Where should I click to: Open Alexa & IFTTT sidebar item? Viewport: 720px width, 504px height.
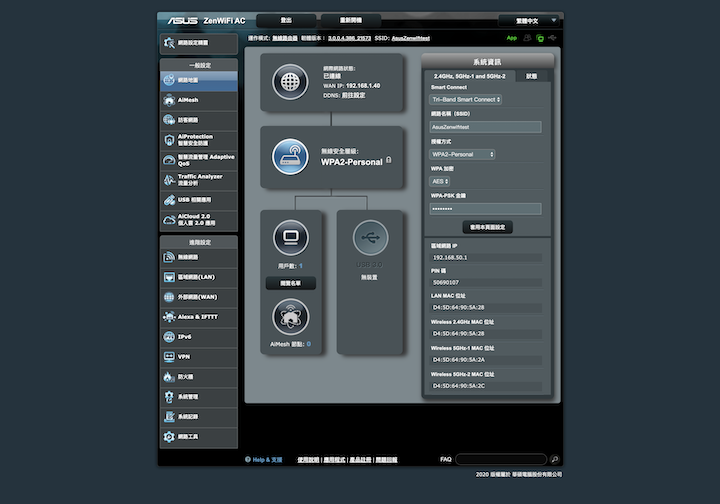[x=199, y=317]
